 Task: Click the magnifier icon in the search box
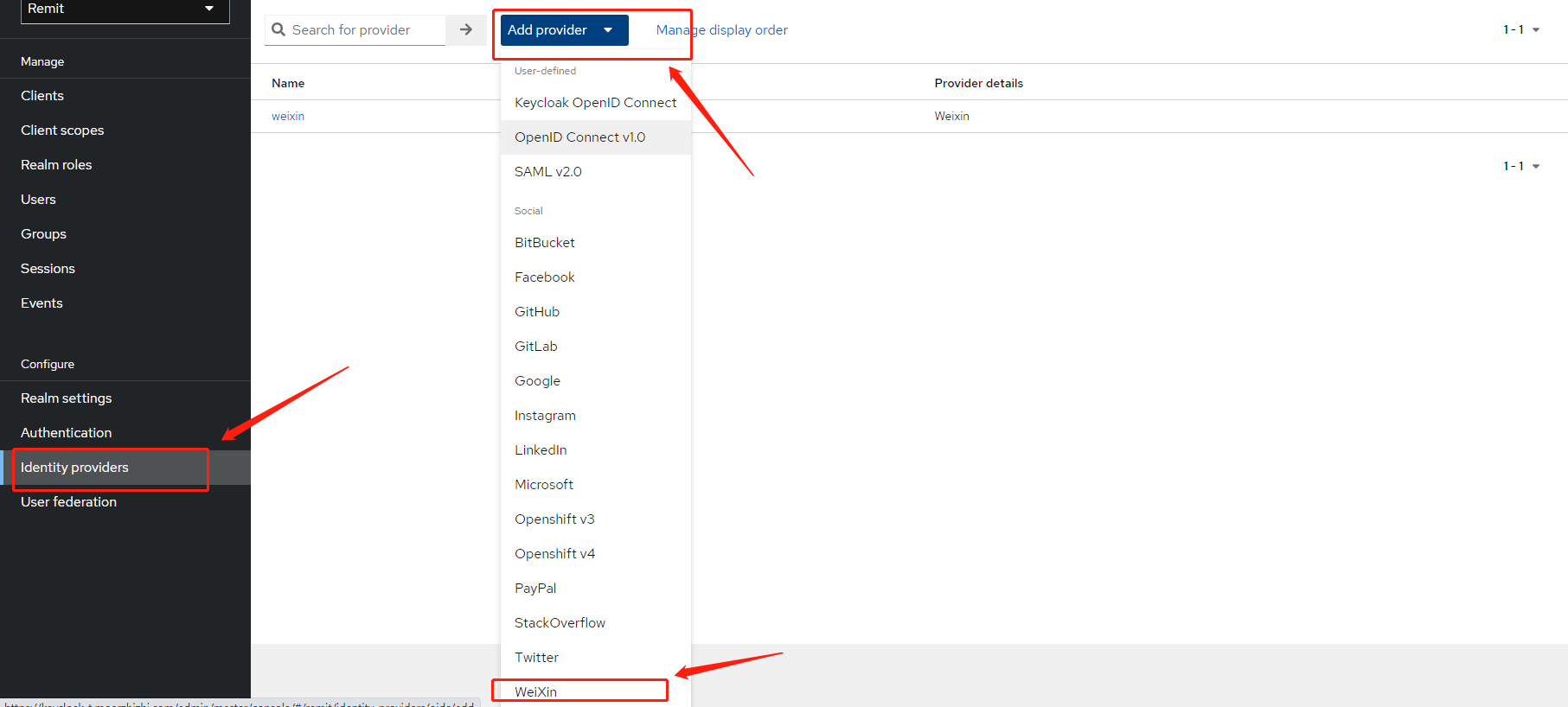pos(278,29)
